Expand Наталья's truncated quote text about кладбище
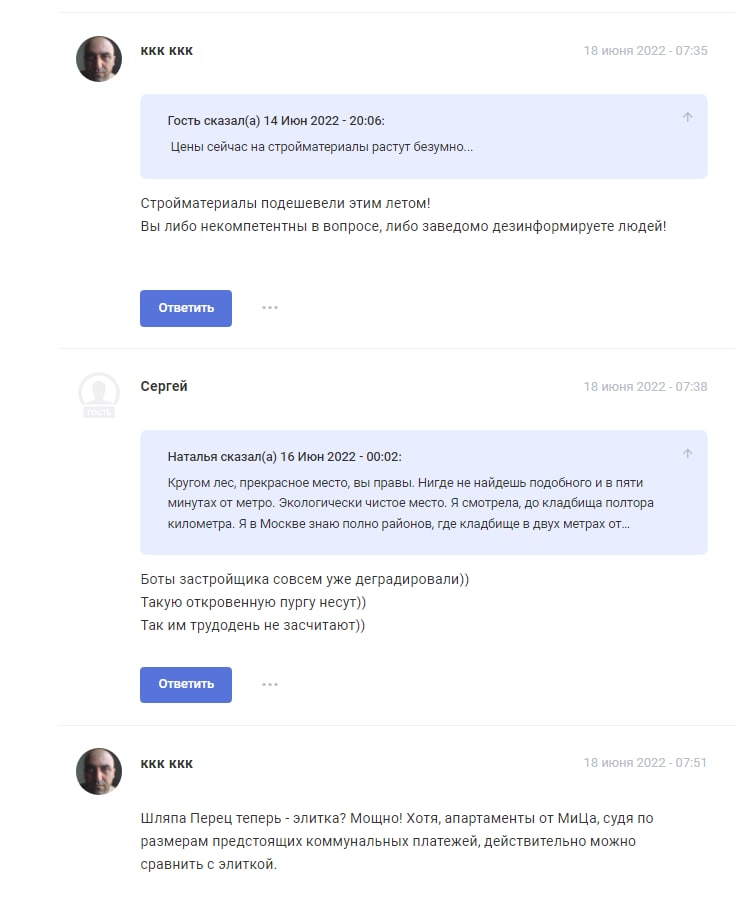Viewport: 741px width, 899px height. coord(411,503)
